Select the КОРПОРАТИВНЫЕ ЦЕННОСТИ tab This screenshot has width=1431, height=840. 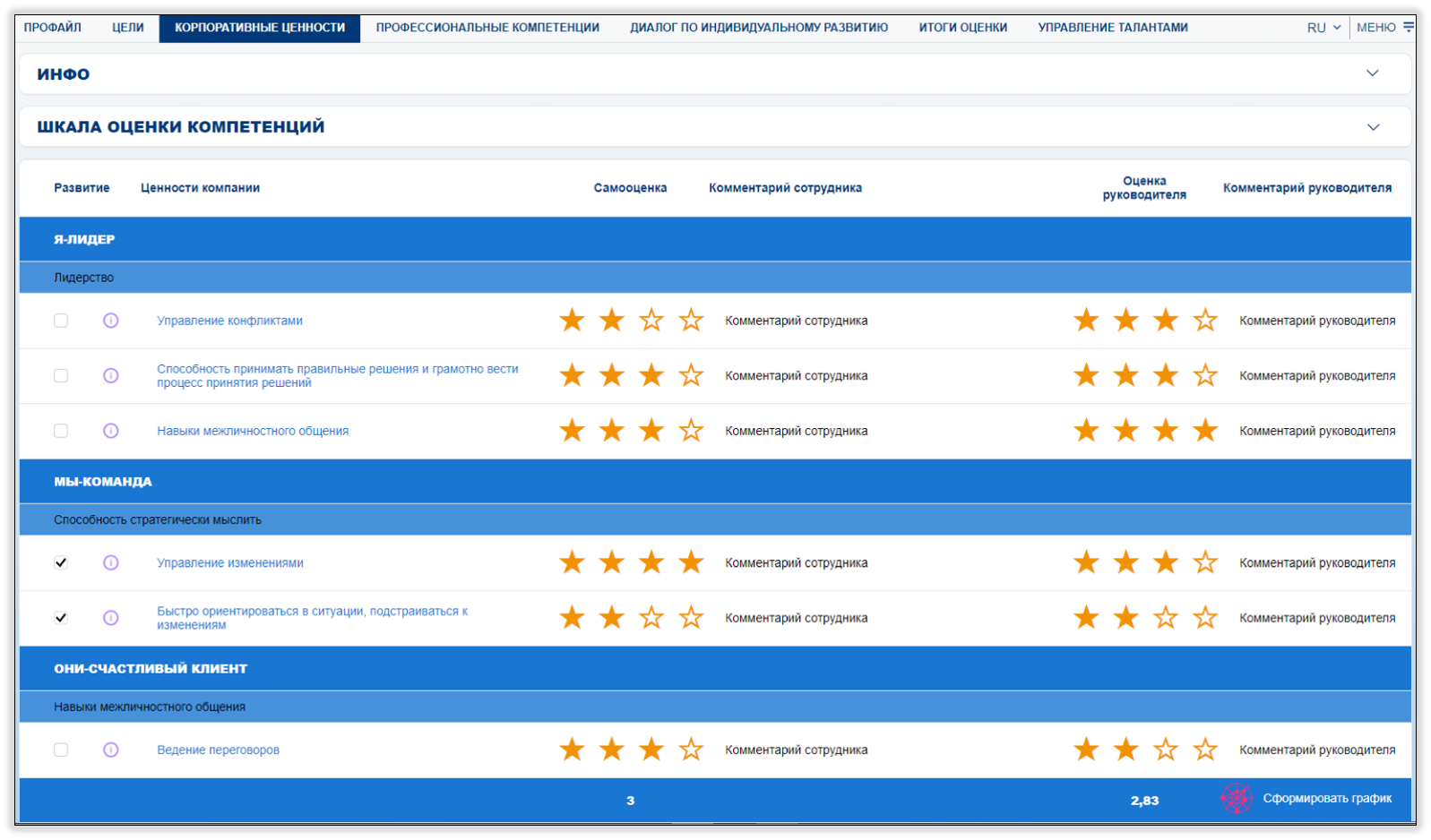pos(260,28)
